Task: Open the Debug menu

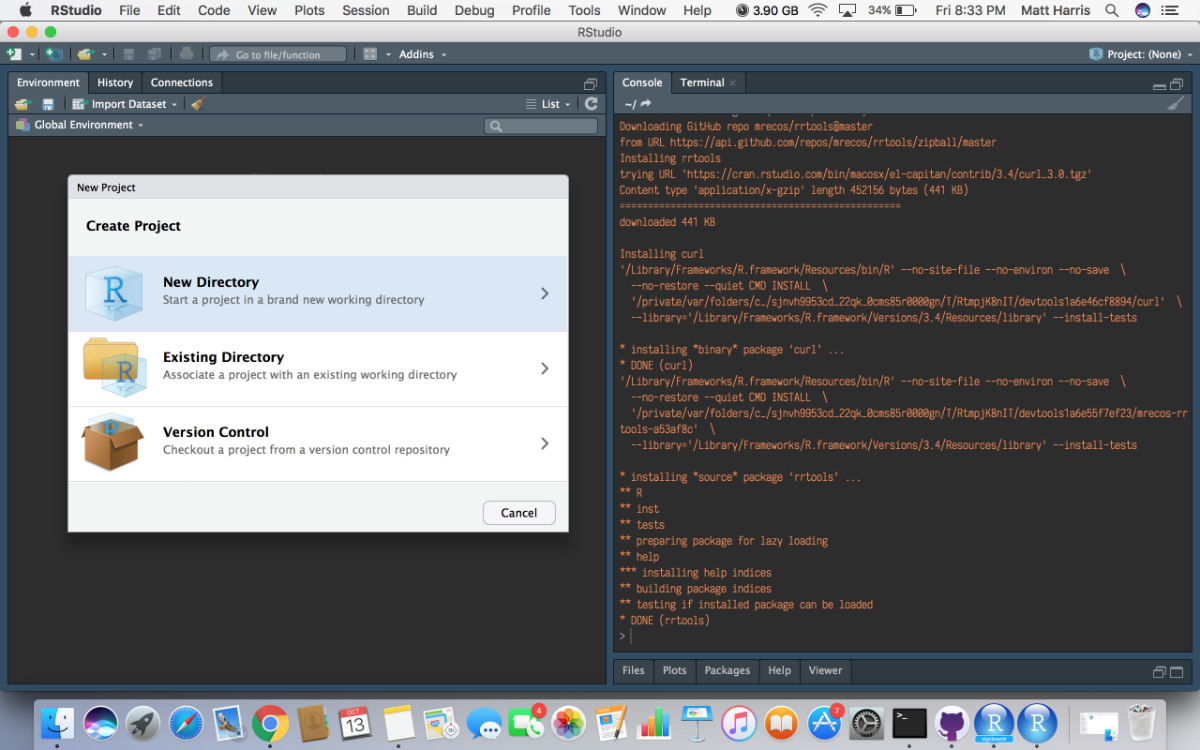Action: pos(474,10)
